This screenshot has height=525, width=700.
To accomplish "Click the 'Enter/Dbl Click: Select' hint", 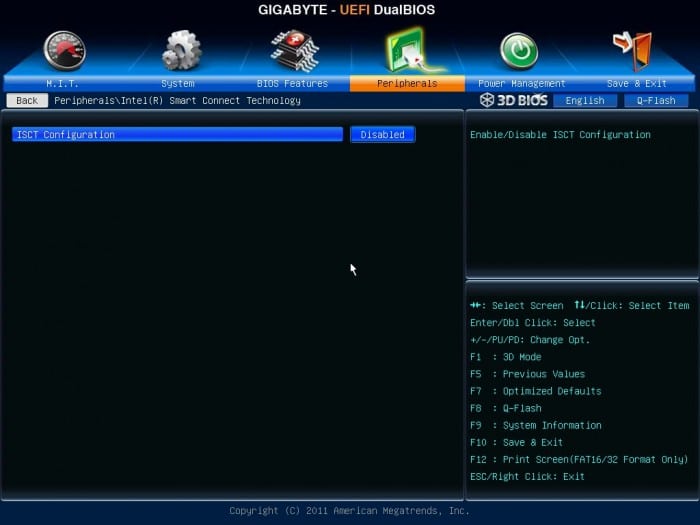I will pos(533,322).
